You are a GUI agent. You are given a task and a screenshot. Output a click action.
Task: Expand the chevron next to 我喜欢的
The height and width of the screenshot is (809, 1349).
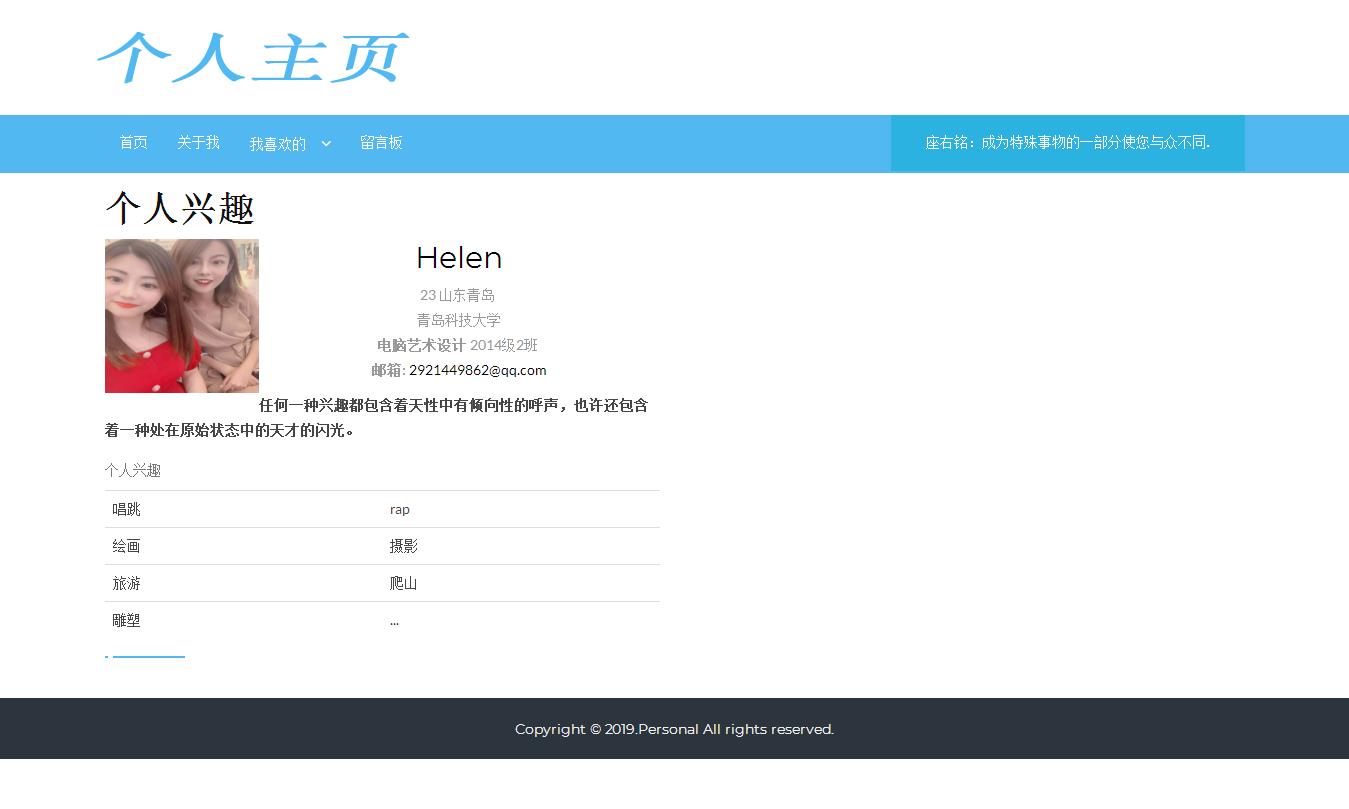click(326, 144)
